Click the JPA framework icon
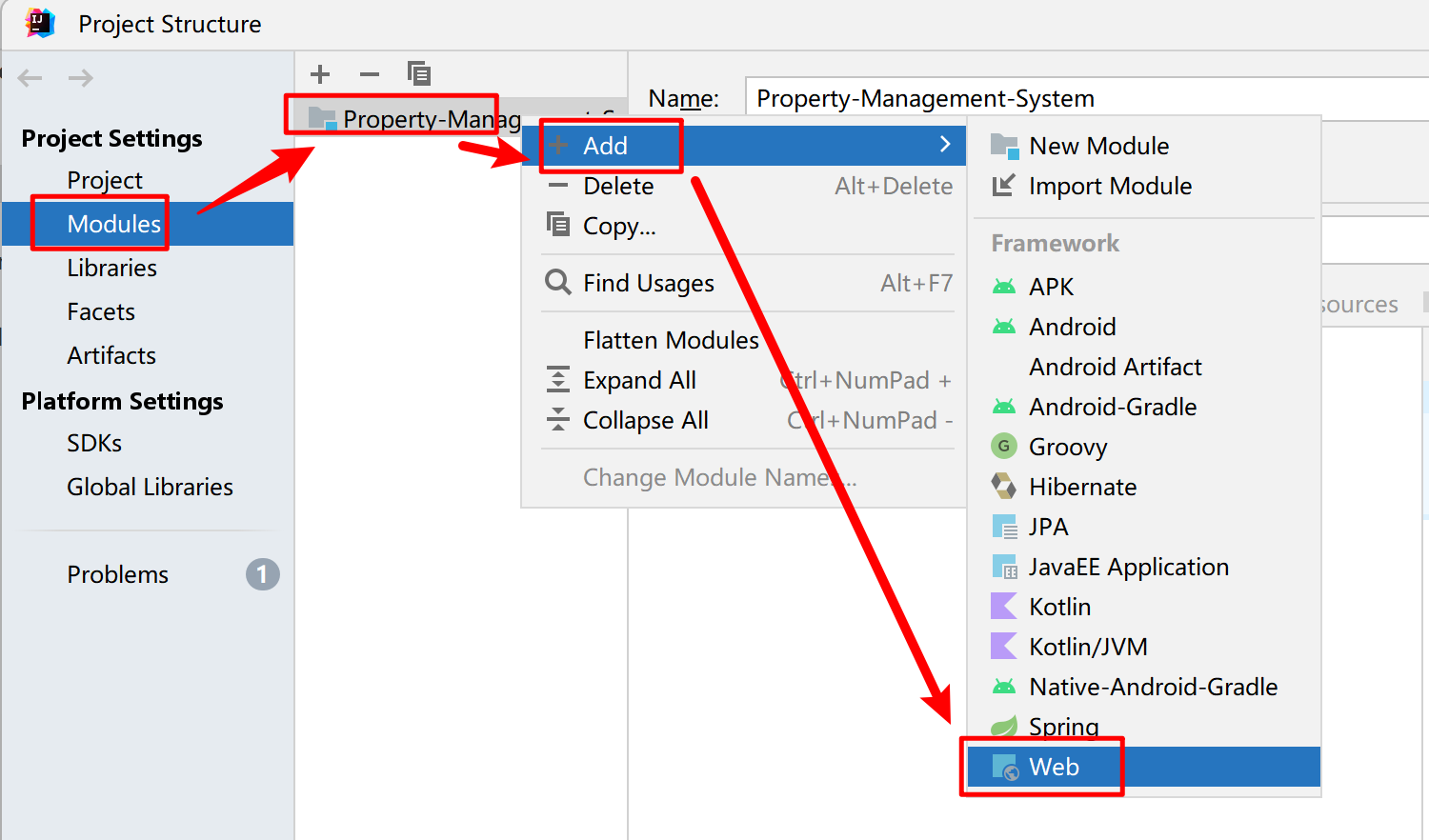1429x840 pixels. click(x=1005, y=527)
